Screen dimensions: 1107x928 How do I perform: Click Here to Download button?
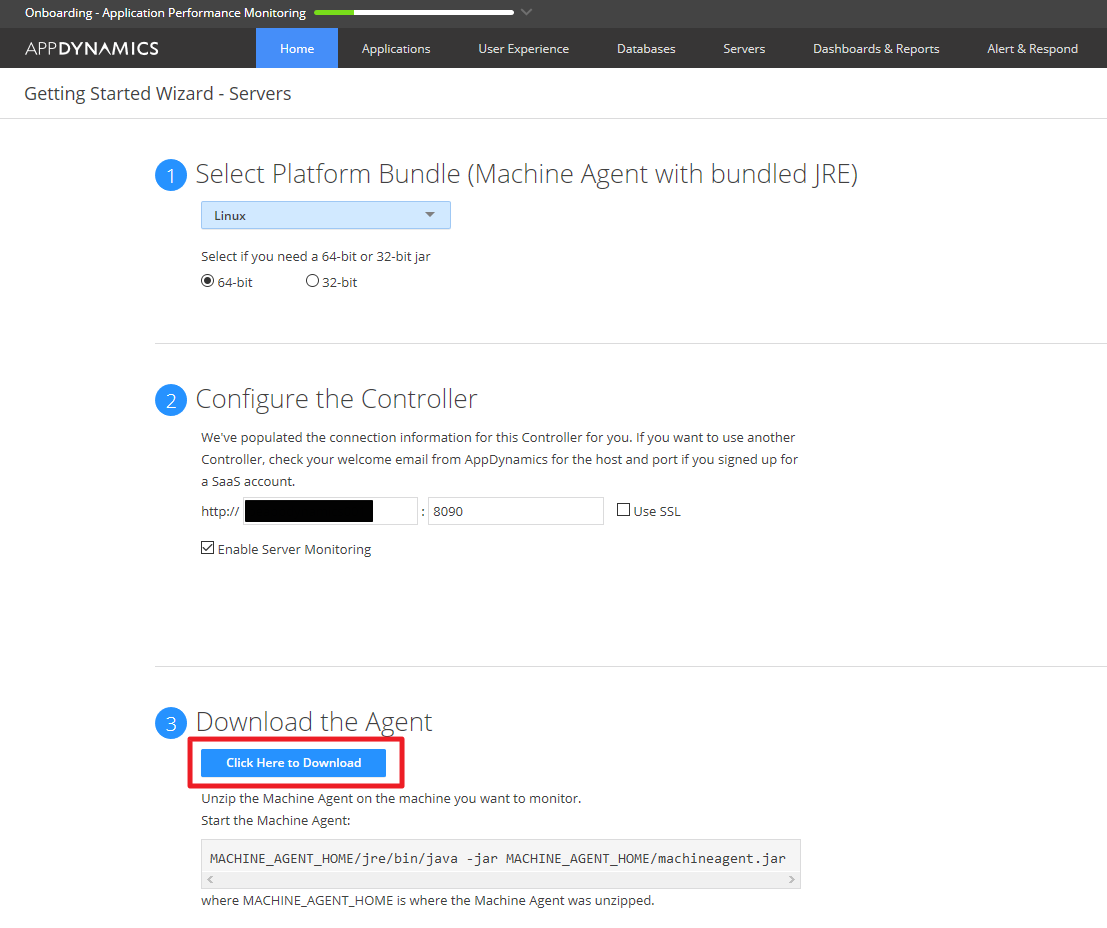tap(293, 763)
